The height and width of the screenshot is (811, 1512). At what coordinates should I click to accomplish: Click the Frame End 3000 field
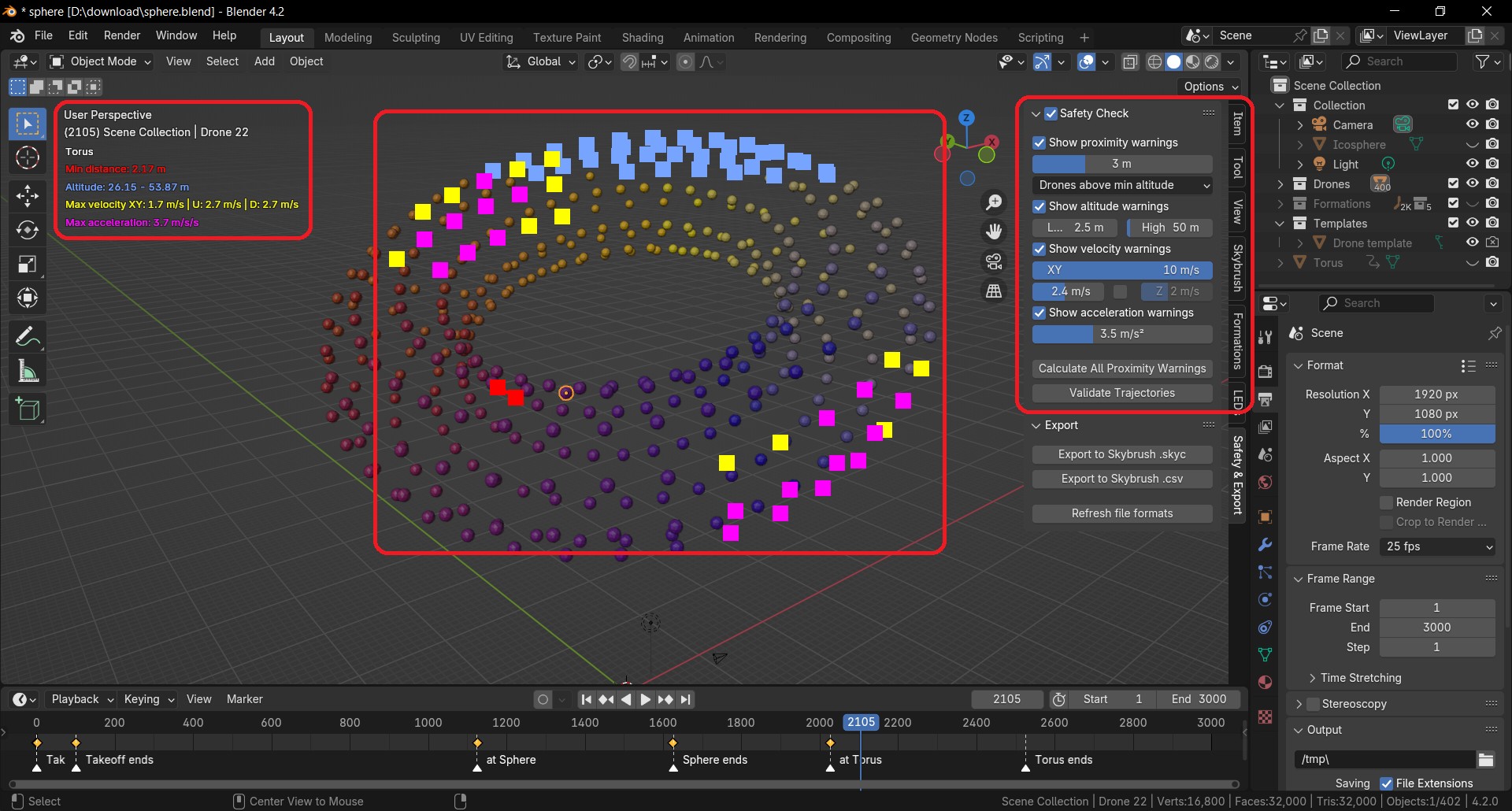click(1436, 628)
